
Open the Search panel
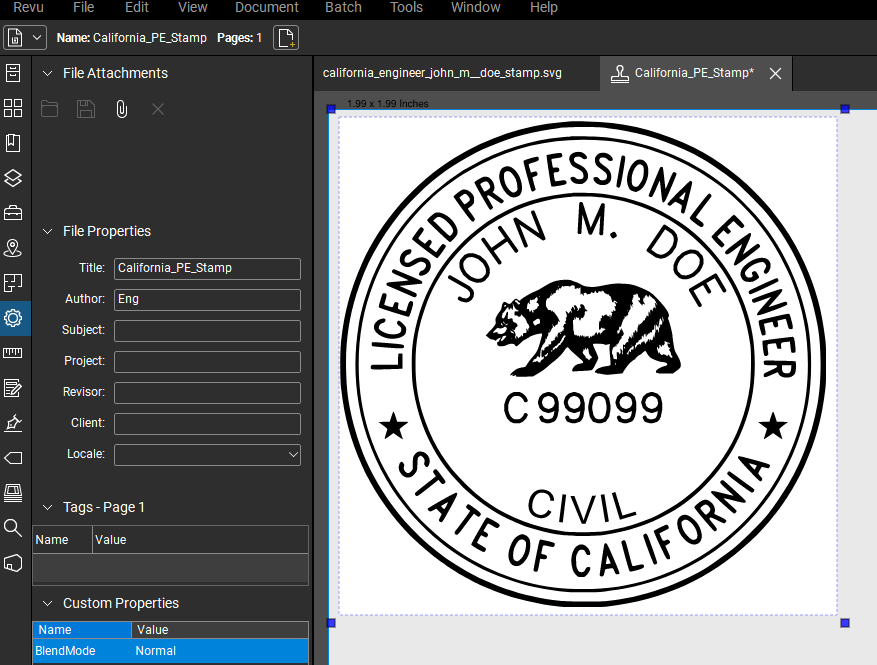(13, 528)
